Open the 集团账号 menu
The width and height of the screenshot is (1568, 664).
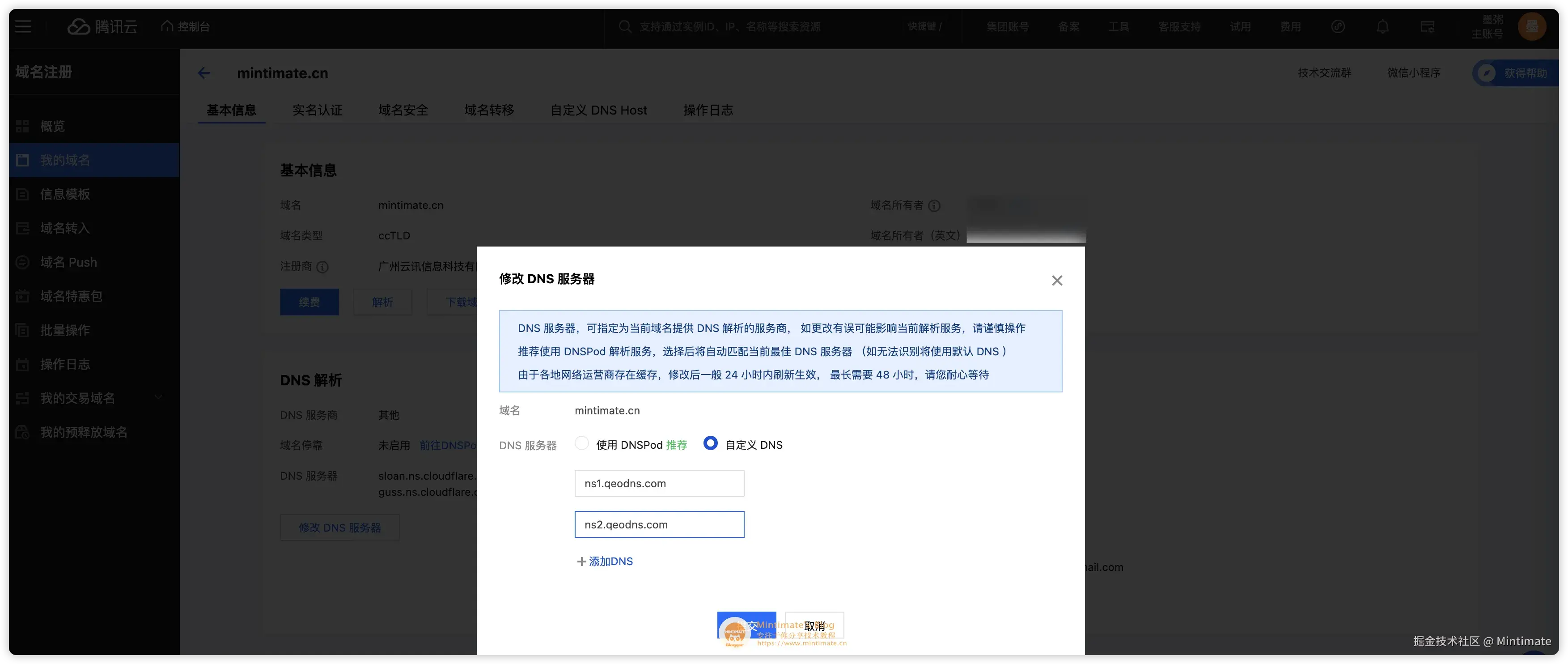[x=1007, y=26]
